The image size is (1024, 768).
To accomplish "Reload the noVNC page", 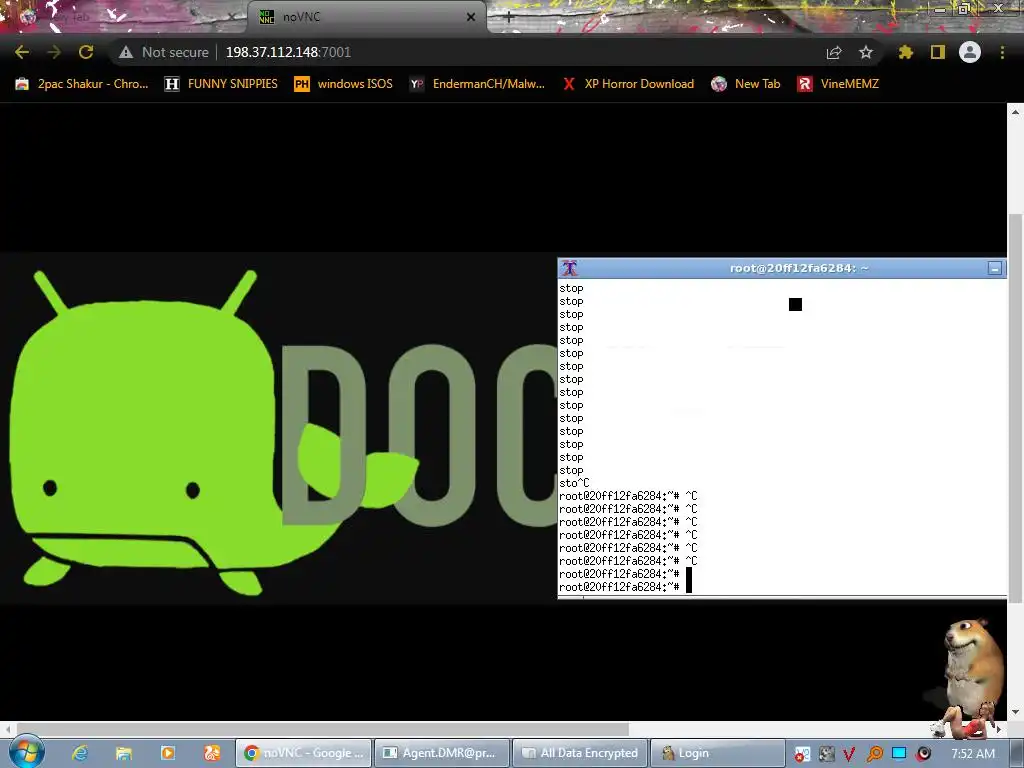I will pyautogui.click(x=86, y=52).
